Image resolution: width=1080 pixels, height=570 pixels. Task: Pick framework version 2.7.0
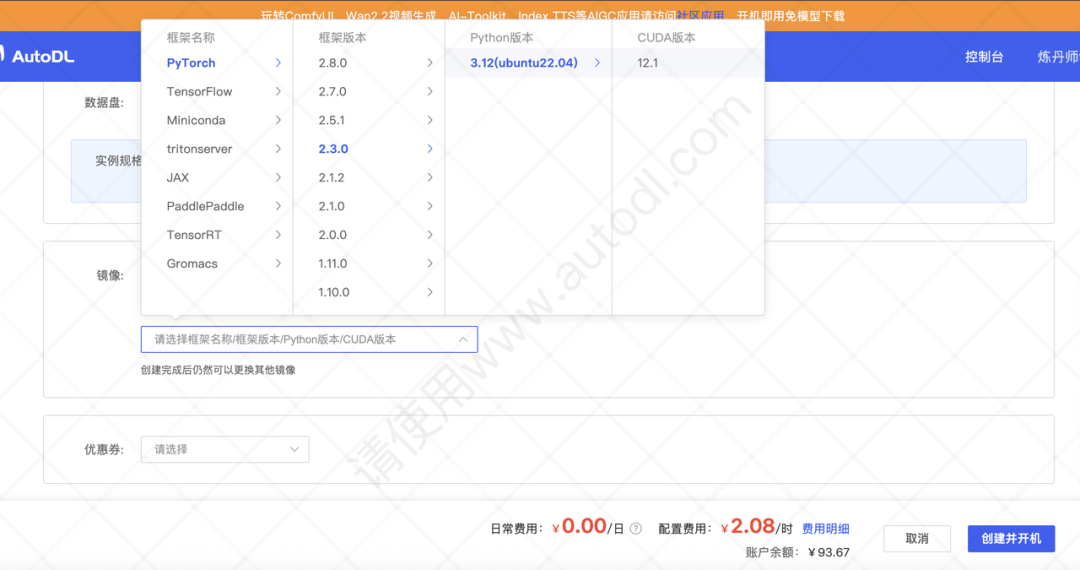click(333, 92)
